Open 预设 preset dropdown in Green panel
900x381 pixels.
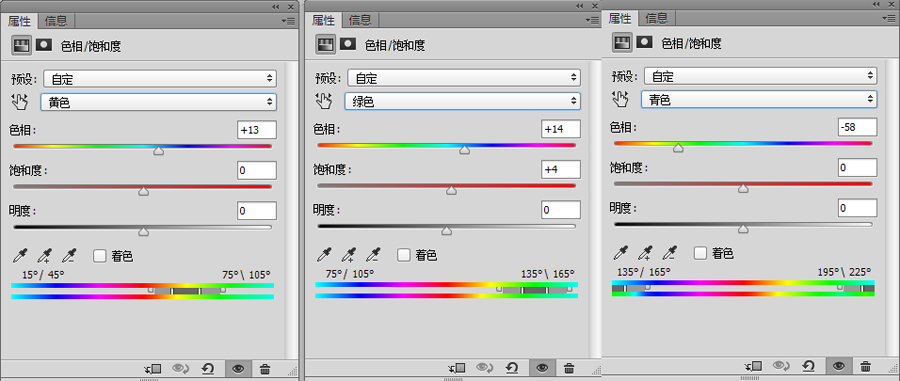(x=464, y=77)
